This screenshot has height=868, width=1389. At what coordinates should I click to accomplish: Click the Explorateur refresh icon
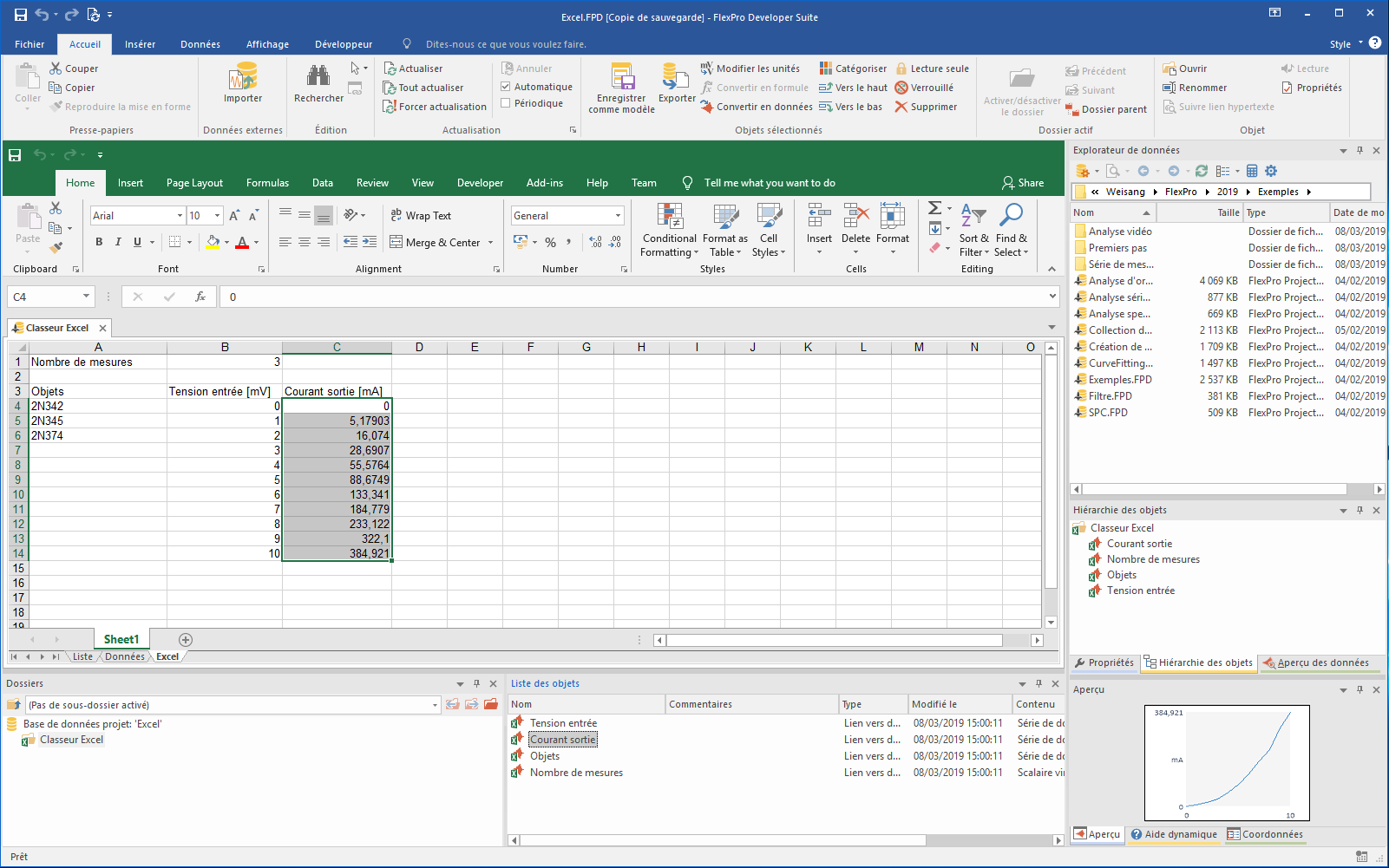click(x=1202, y=171)
